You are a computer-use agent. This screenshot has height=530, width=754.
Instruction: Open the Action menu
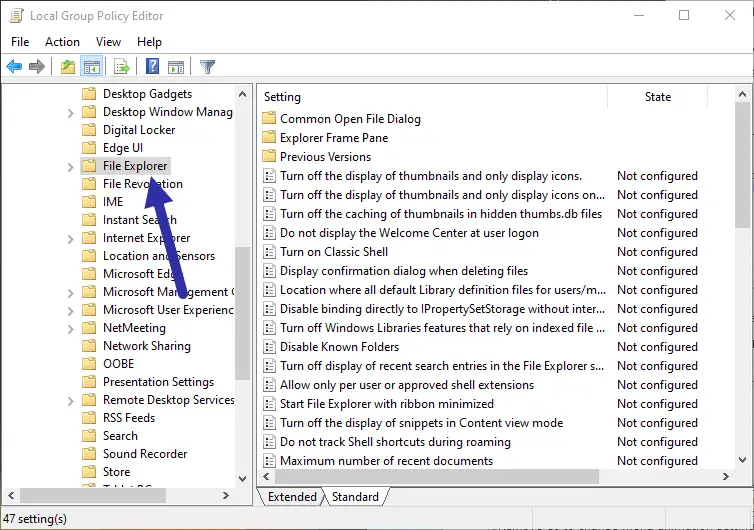tap(63, 42)
